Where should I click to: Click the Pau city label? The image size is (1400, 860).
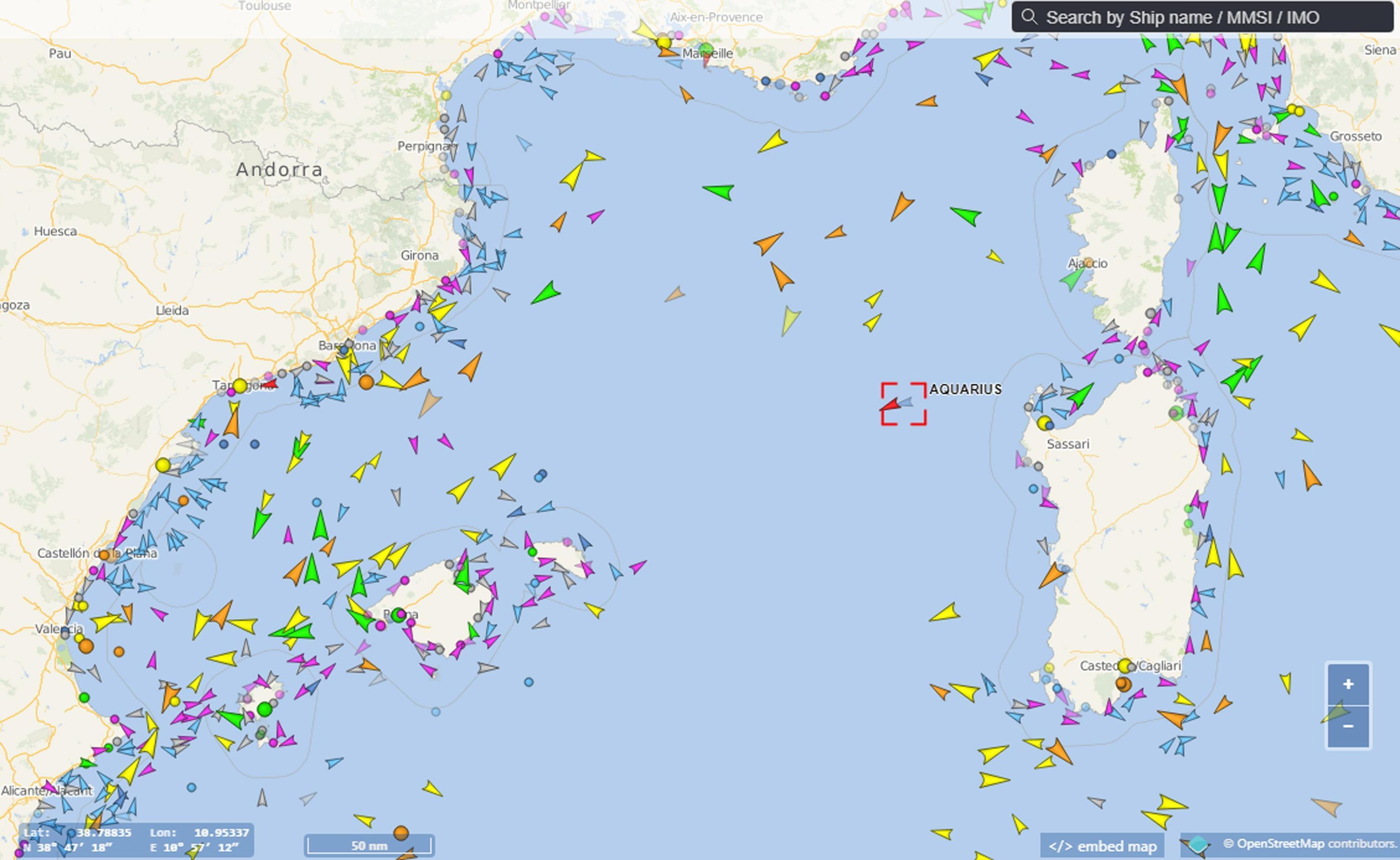60,53
